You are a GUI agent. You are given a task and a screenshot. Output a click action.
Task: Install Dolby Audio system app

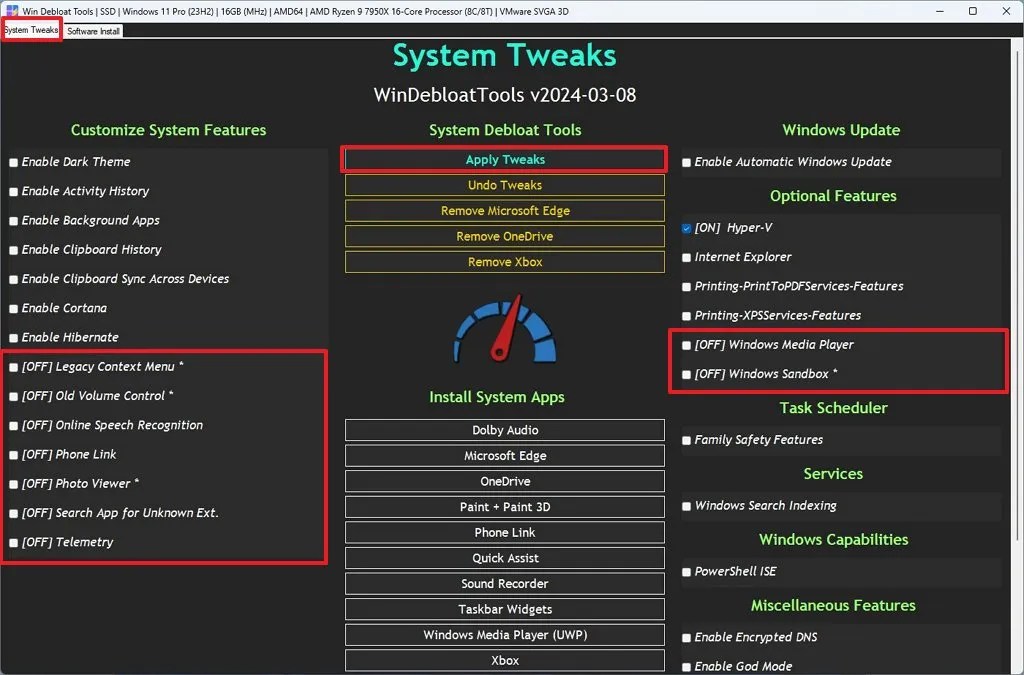point(505,430)
